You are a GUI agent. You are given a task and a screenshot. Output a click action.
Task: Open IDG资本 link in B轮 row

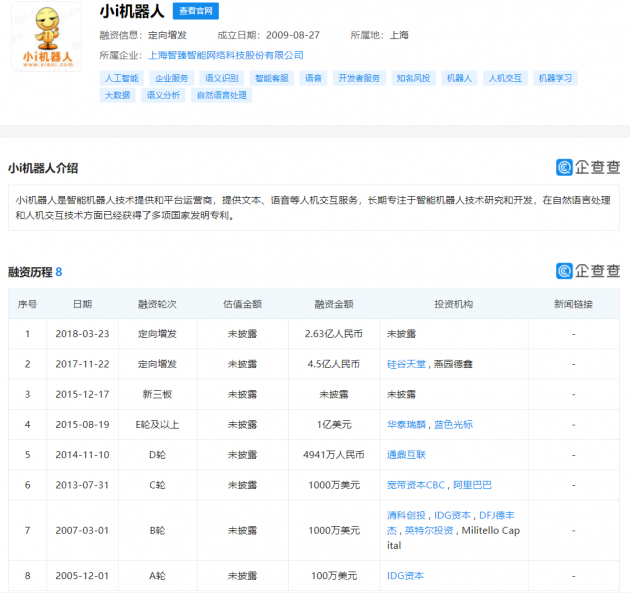click(452, 515)
